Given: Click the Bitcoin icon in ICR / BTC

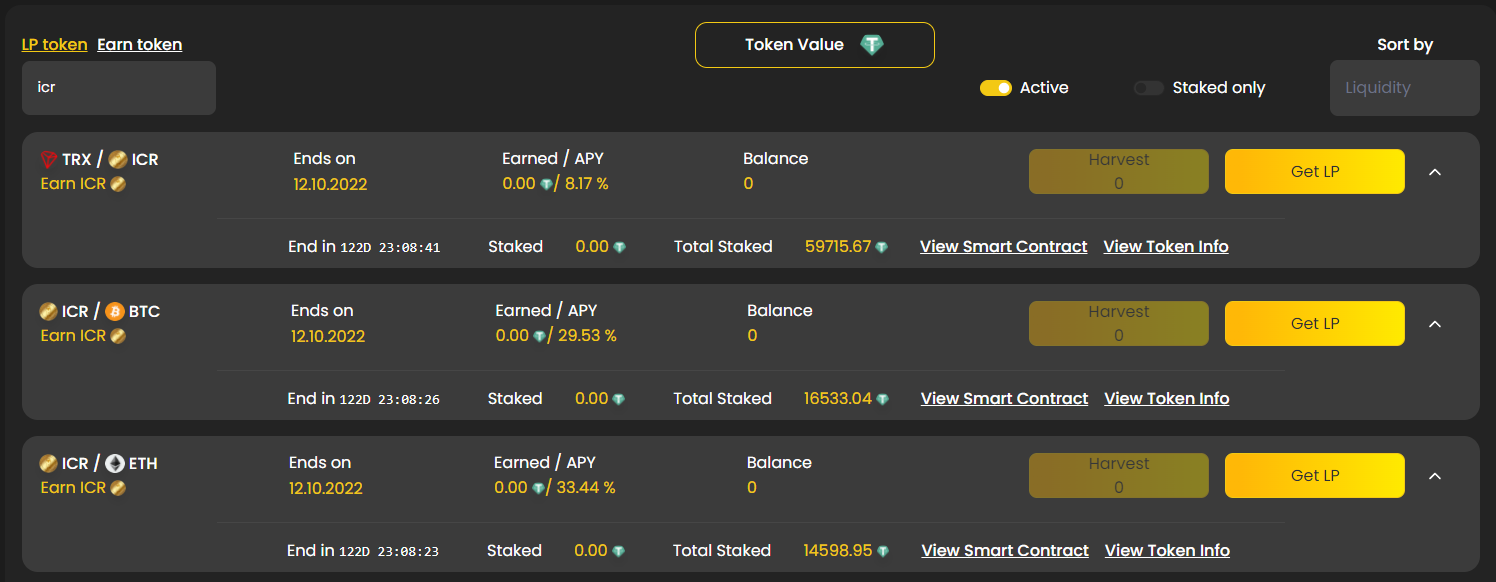Looking at the screenshot, I should [114, 312].
